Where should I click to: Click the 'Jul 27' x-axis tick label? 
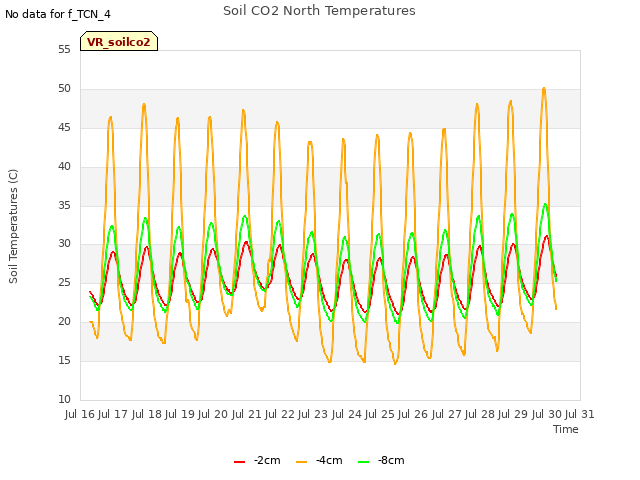tap(447, 414)
